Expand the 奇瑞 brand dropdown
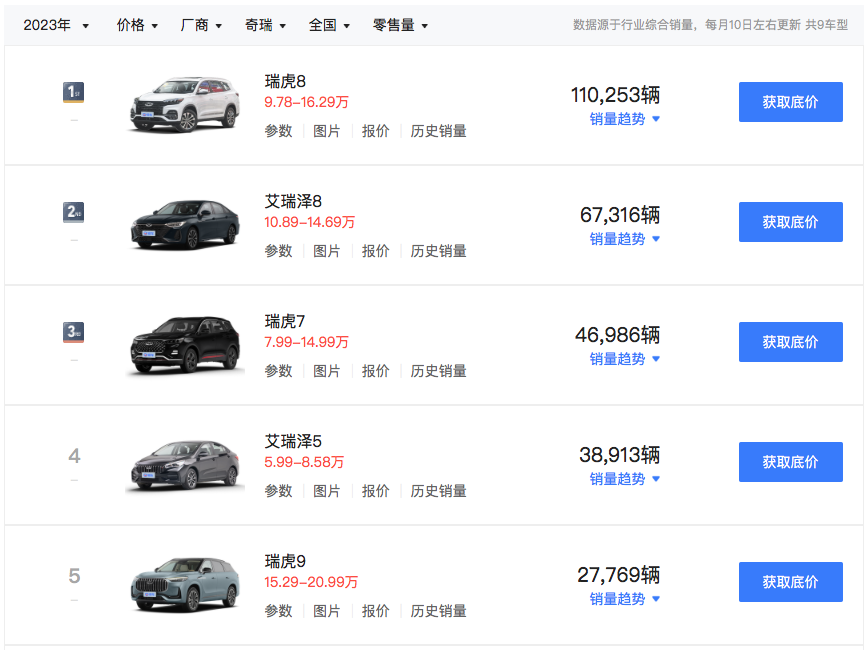 265,25
